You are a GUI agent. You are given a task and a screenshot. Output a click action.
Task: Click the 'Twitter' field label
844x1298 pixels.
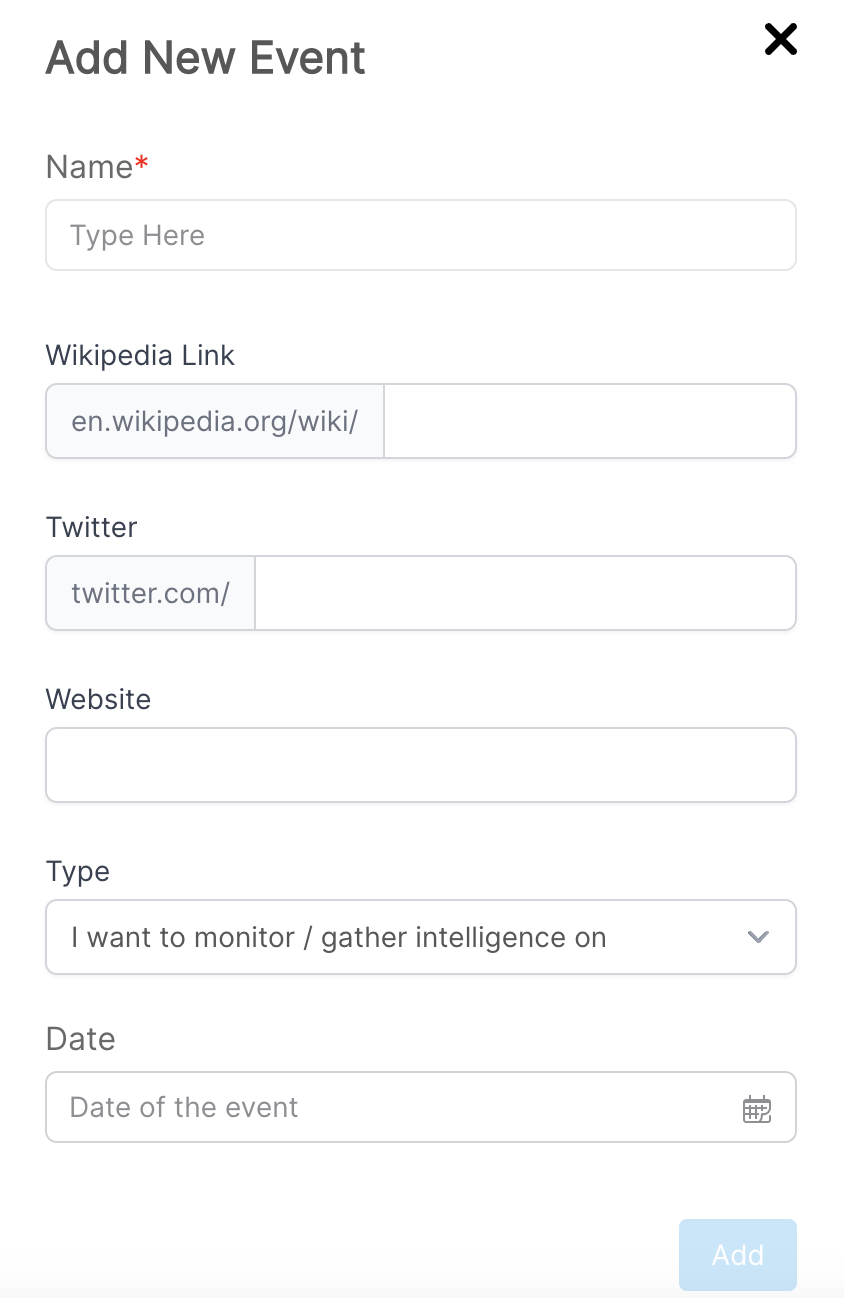coord(91,528)
